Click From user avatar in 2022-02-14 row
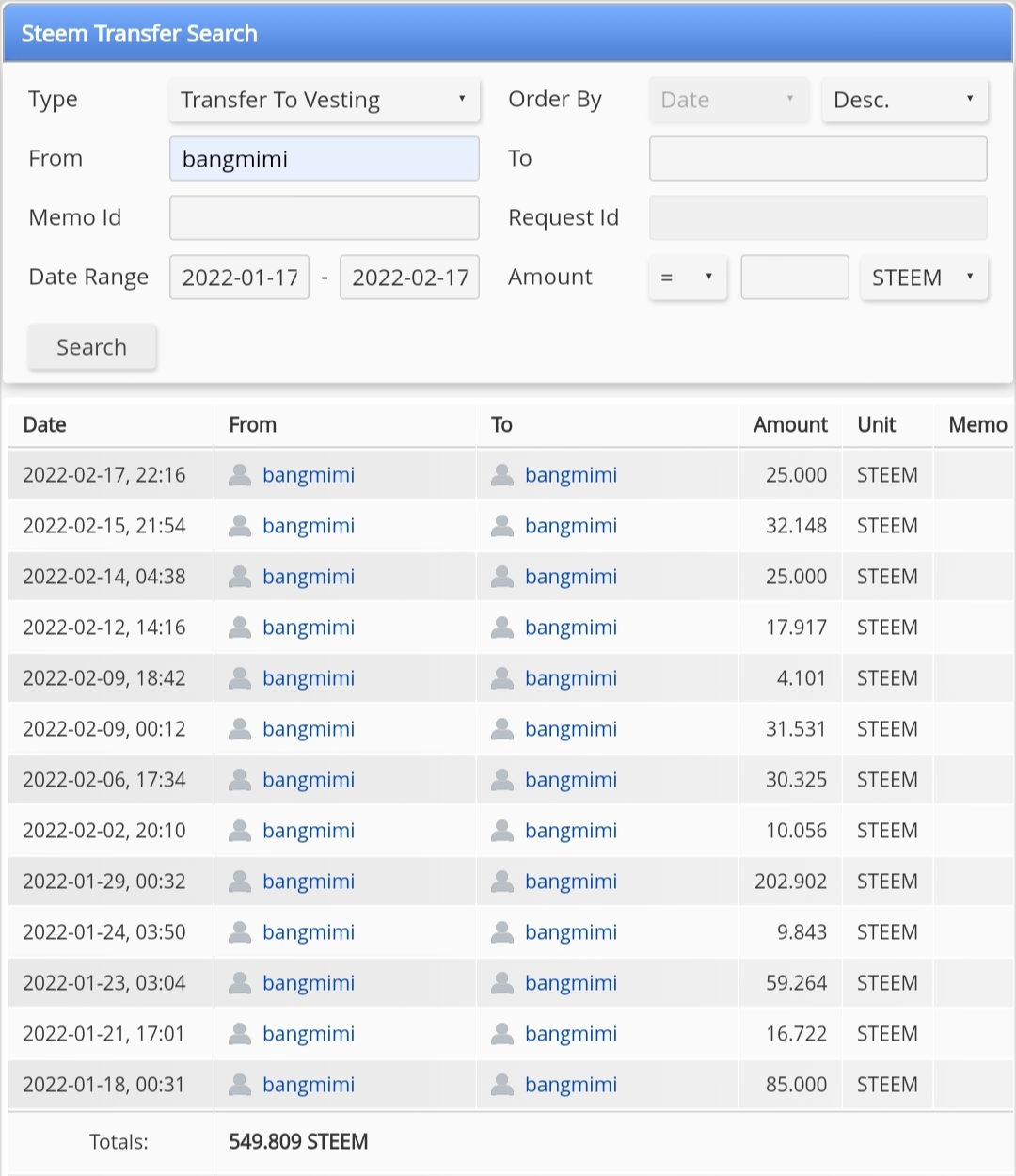 point(240,577)
